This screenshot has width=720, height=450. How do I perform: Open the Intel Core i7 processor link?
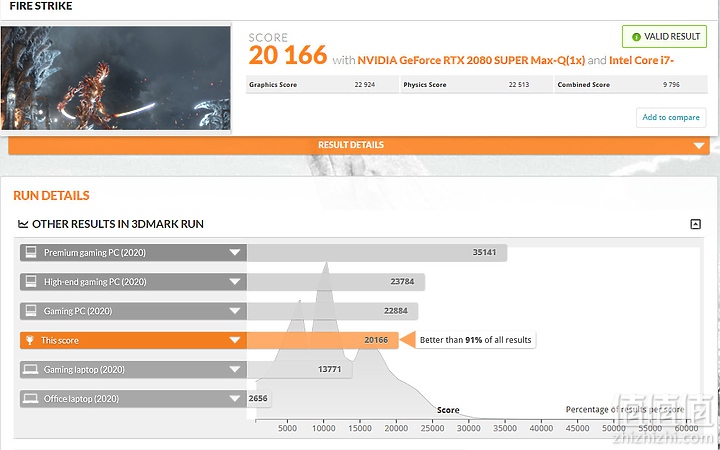pos(641,60)
